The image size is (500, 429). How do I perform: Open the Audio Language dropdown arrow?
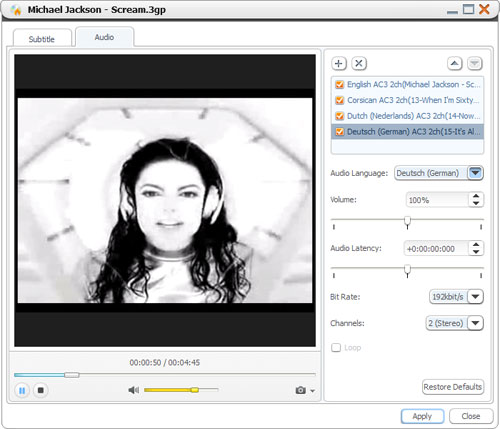click(475, 173)
